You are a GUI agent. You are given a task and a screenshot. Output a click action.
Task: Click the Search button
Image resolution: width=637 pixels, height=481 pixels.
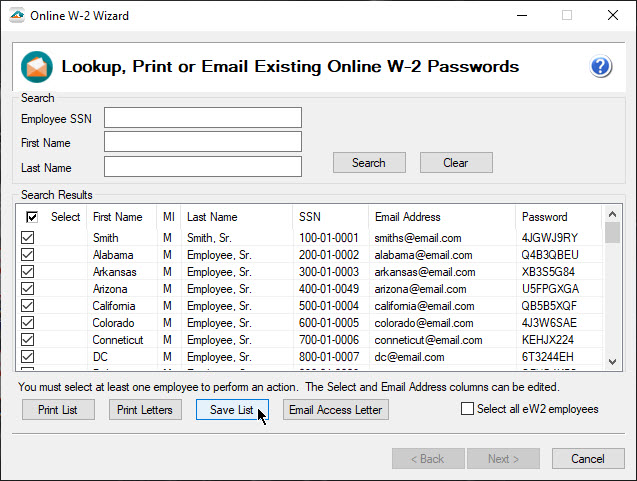pos(368,163)
